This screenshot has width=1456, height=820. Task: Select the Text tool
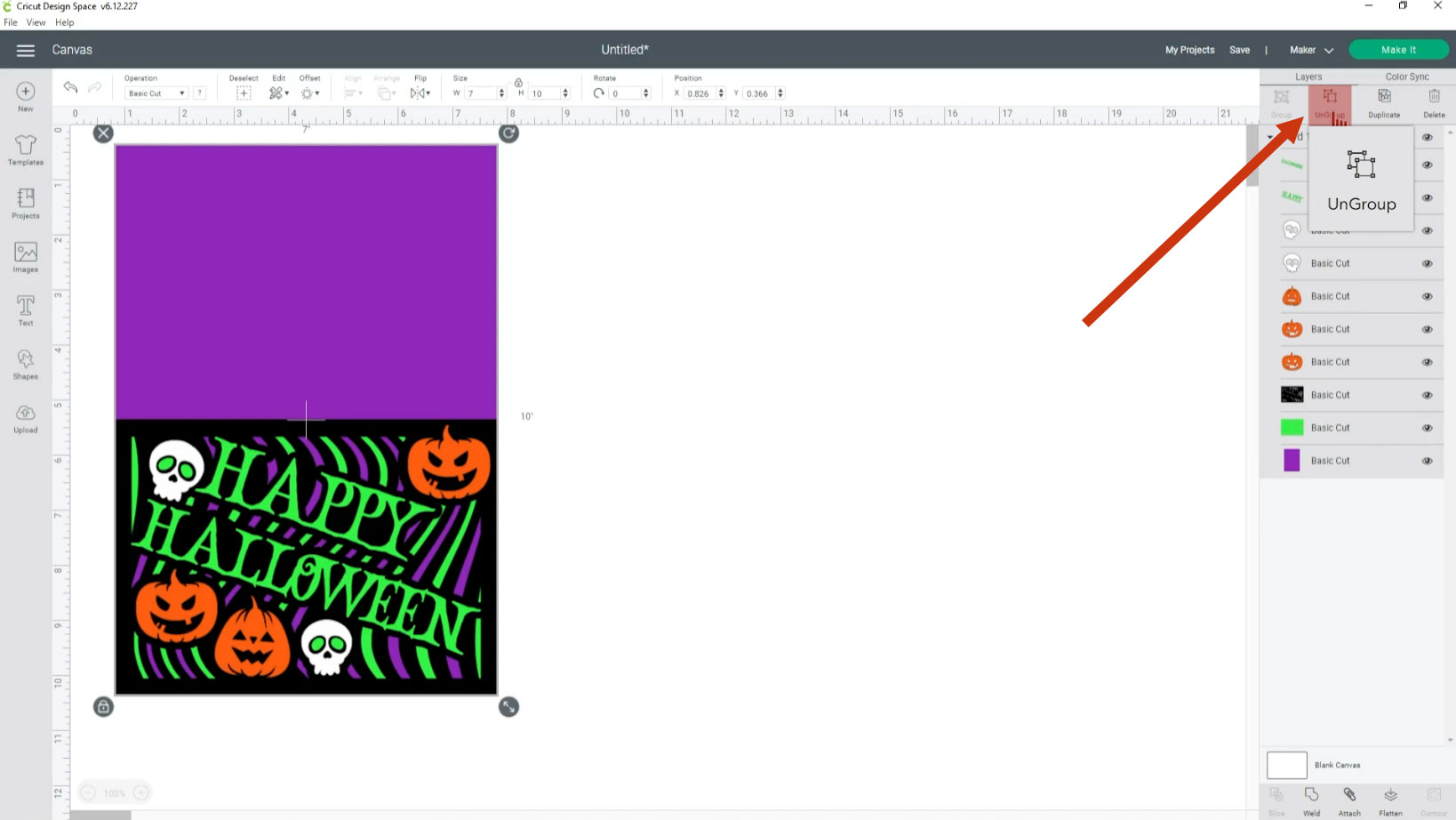25,310
